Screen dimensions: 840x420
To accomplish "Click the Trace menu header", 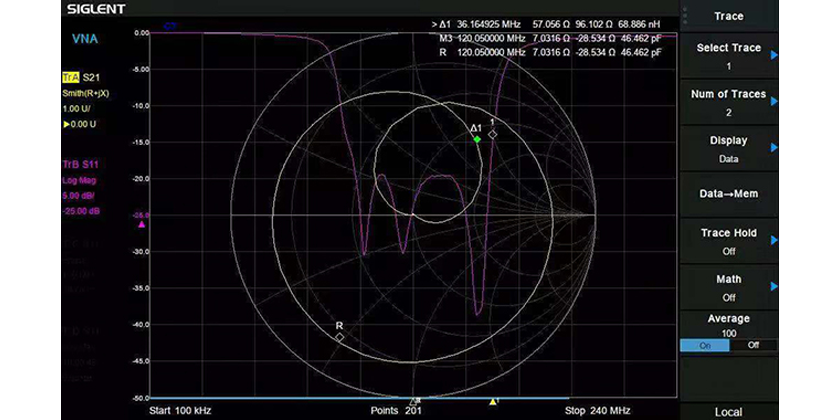I will click(x=728, y=16).
